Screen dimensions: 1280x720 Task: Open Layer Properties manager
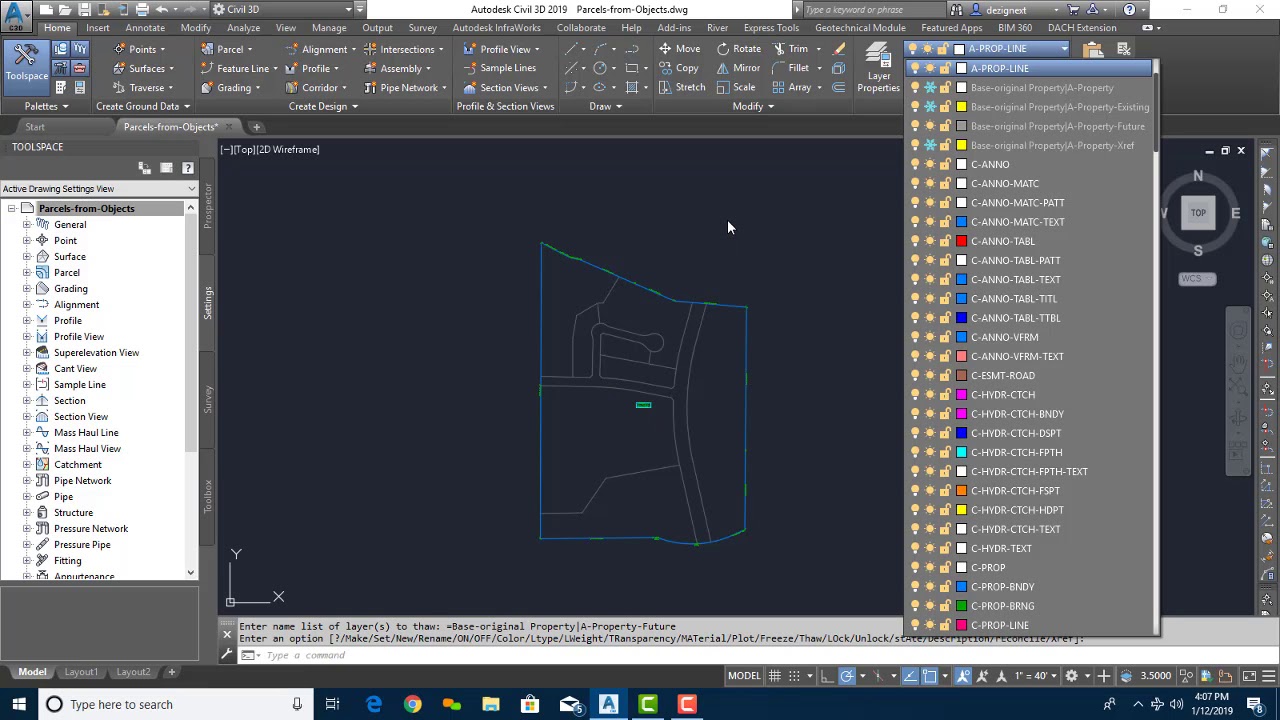click(878, 68)
